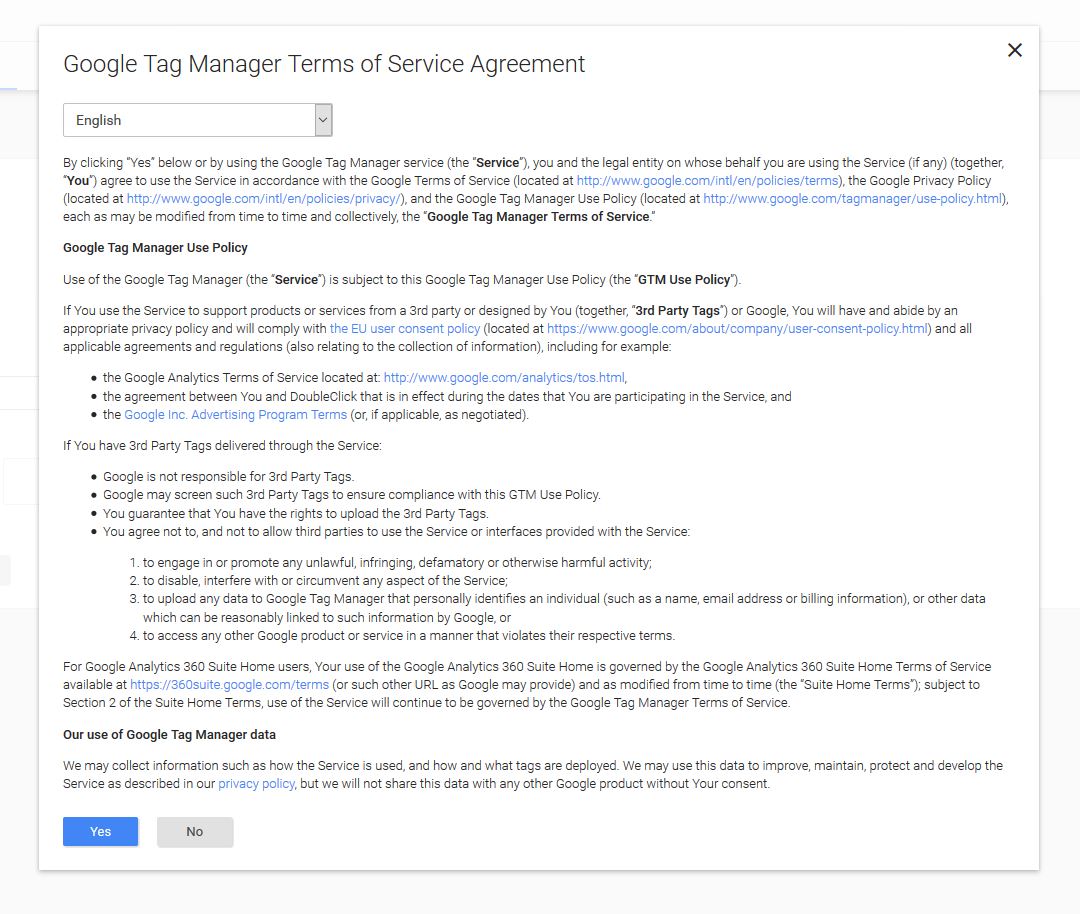Click the bold 'GTM Use Policy' term
The width and height of the screenshot is (1080, 914).
click(683, 280)
